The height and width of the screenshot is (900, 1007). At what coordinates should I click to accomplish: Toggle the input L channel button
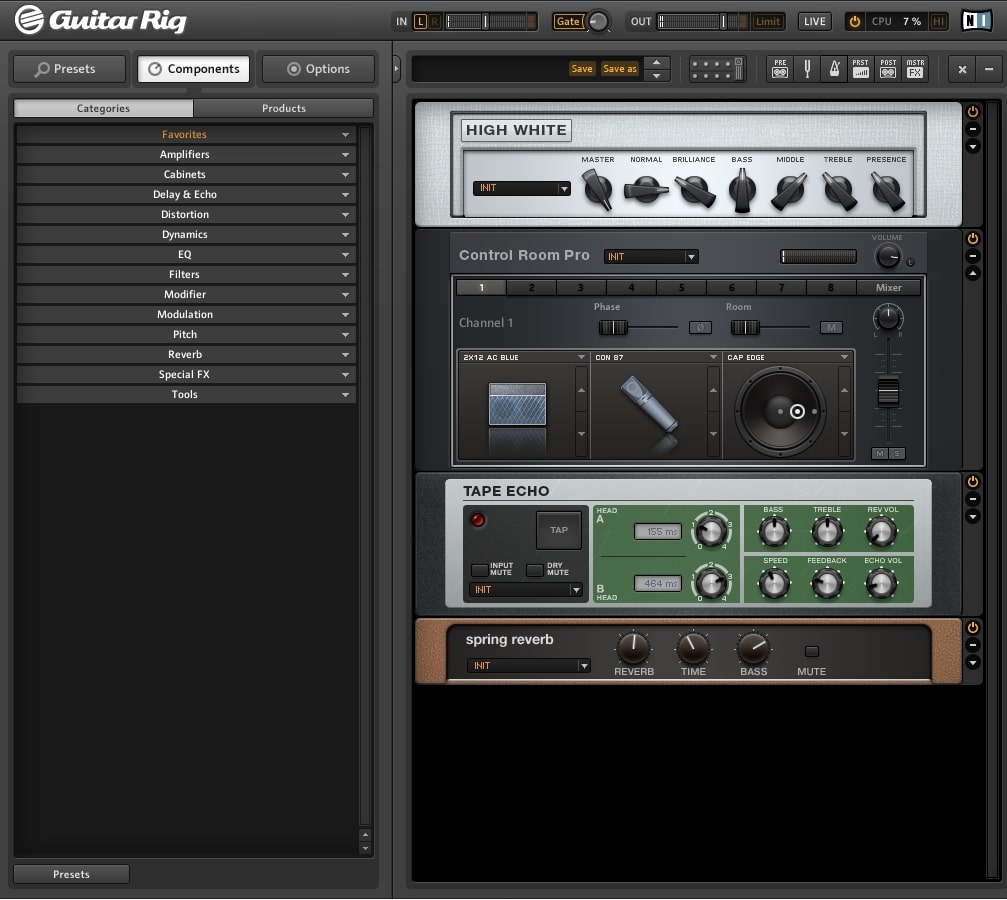pos(420,21)
